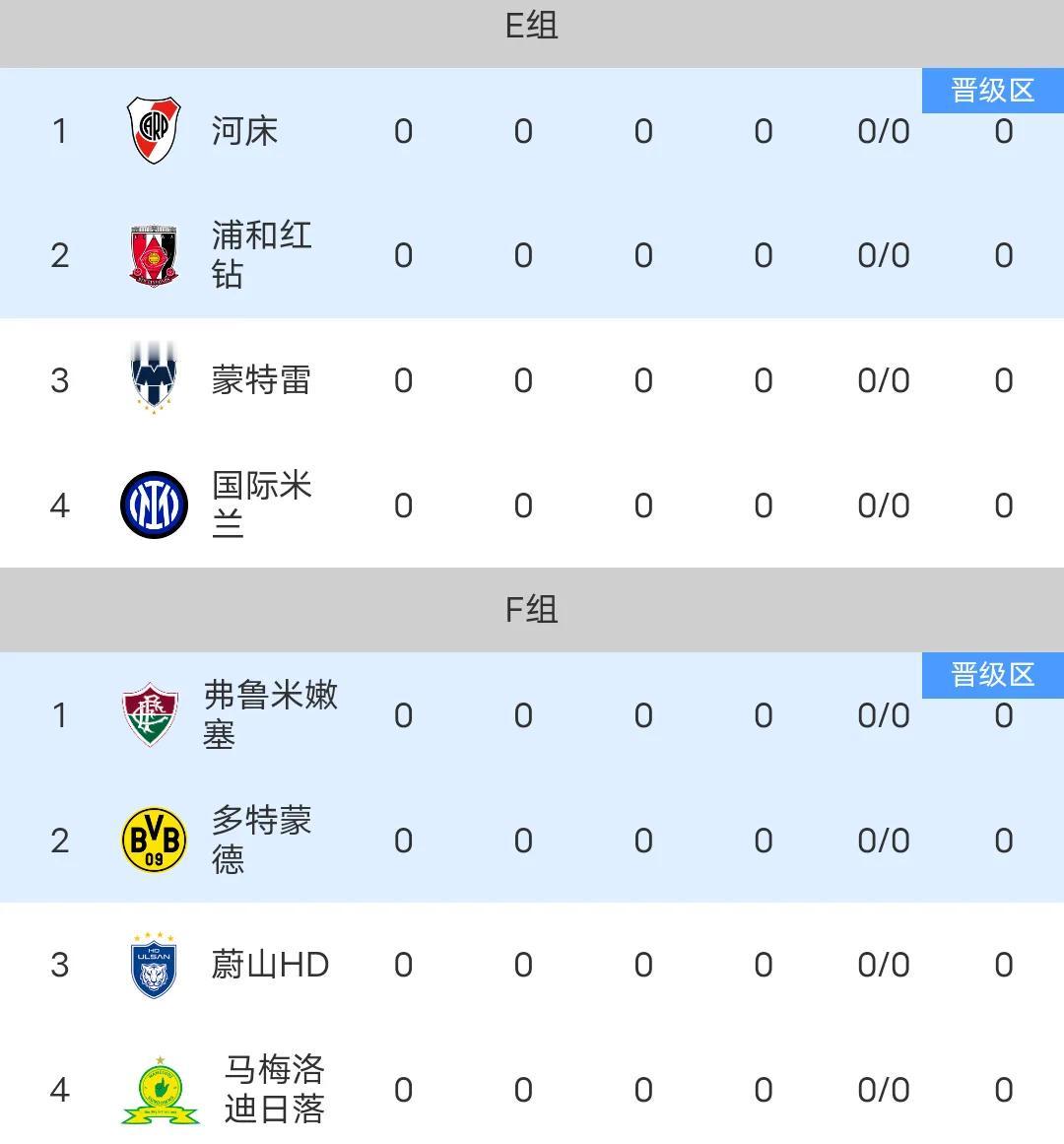Open the 马梅洛迪日落 team name
This screenshot has height=1144, width=1064.
274,1090
